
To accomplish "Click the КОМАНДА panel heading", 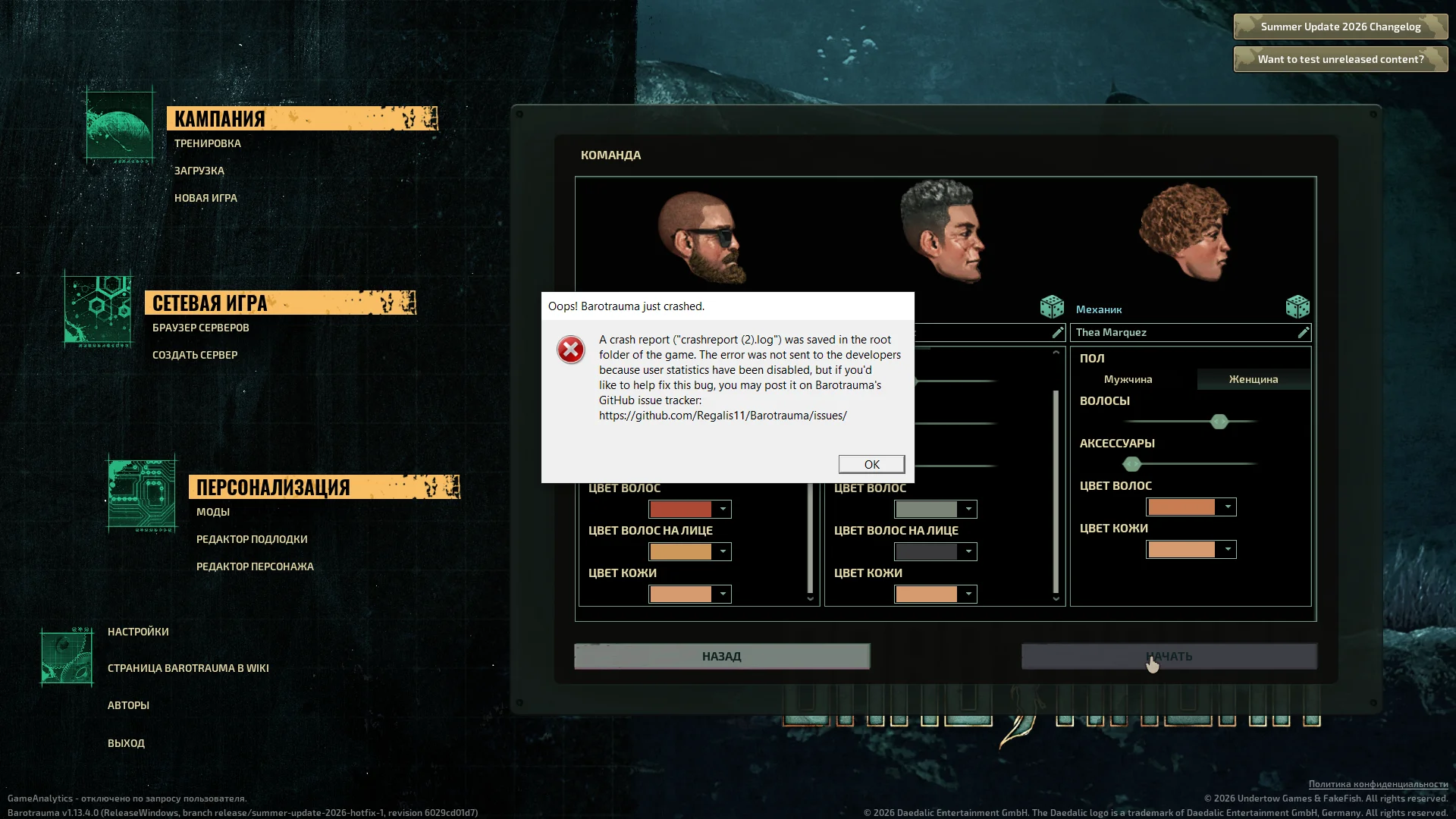I will [x=610, y=155].
